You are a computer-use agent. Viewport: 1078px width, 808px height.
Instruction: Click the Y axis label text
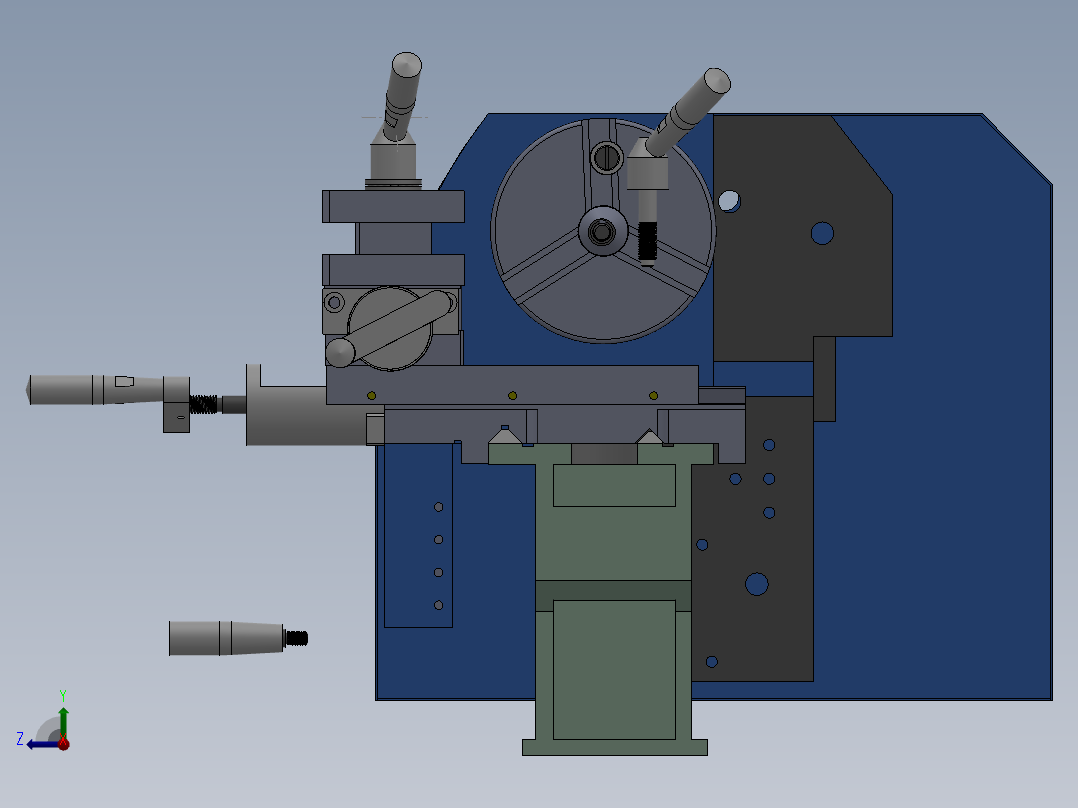(x=63, y=694)
